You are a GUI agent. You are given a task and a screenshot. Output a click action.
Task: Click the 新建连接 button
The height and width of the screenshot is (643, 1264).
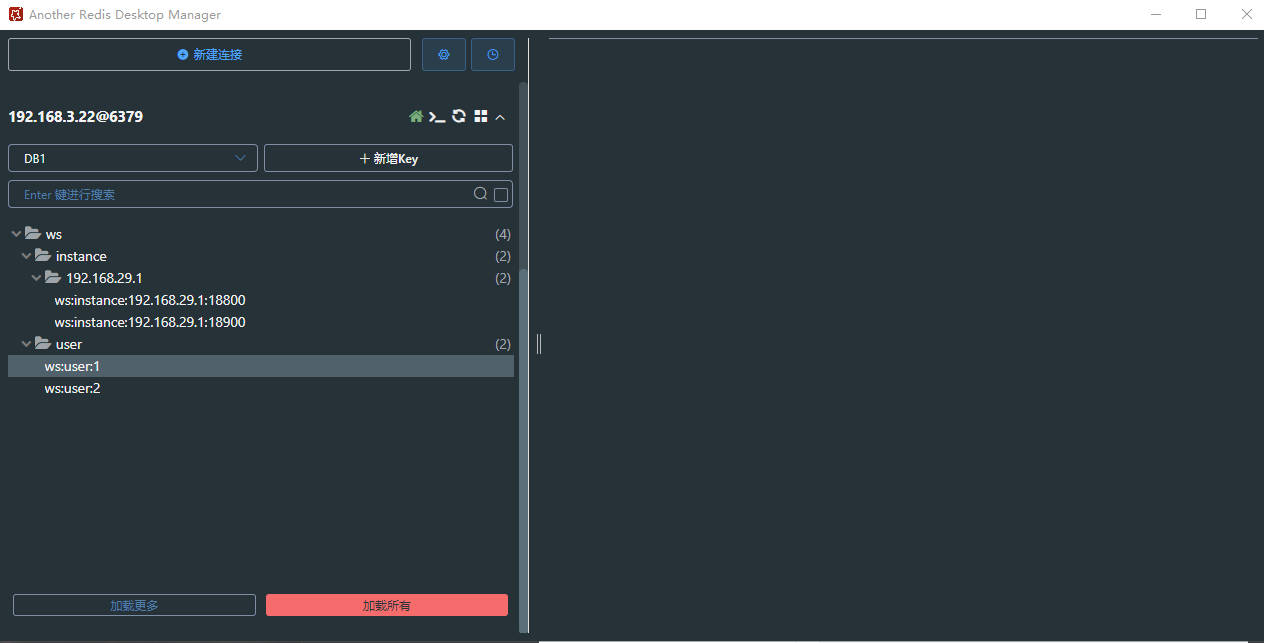209,54
